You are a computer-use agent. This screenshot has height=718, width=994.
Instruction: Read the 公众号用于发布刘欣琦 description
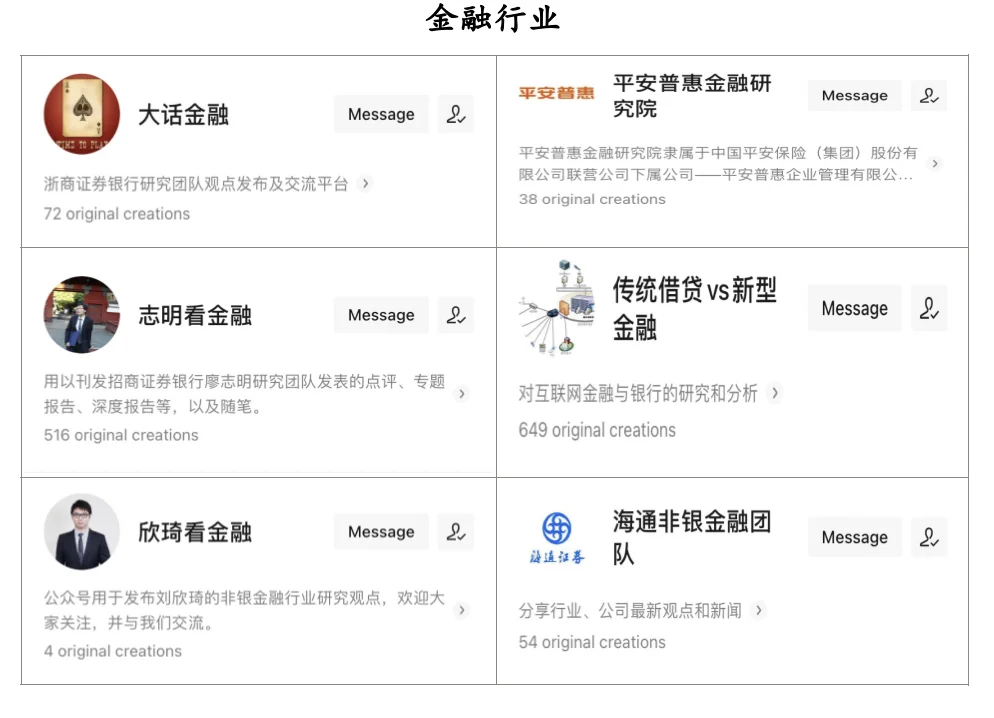pyautogui.click(x=245, y=610)
